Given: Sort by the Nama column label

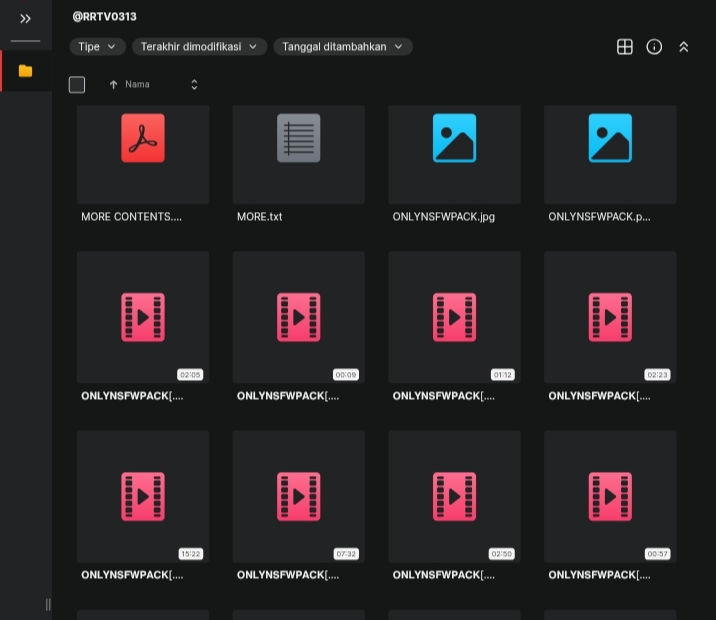Looking at the screenshot, I should (137, 84).
